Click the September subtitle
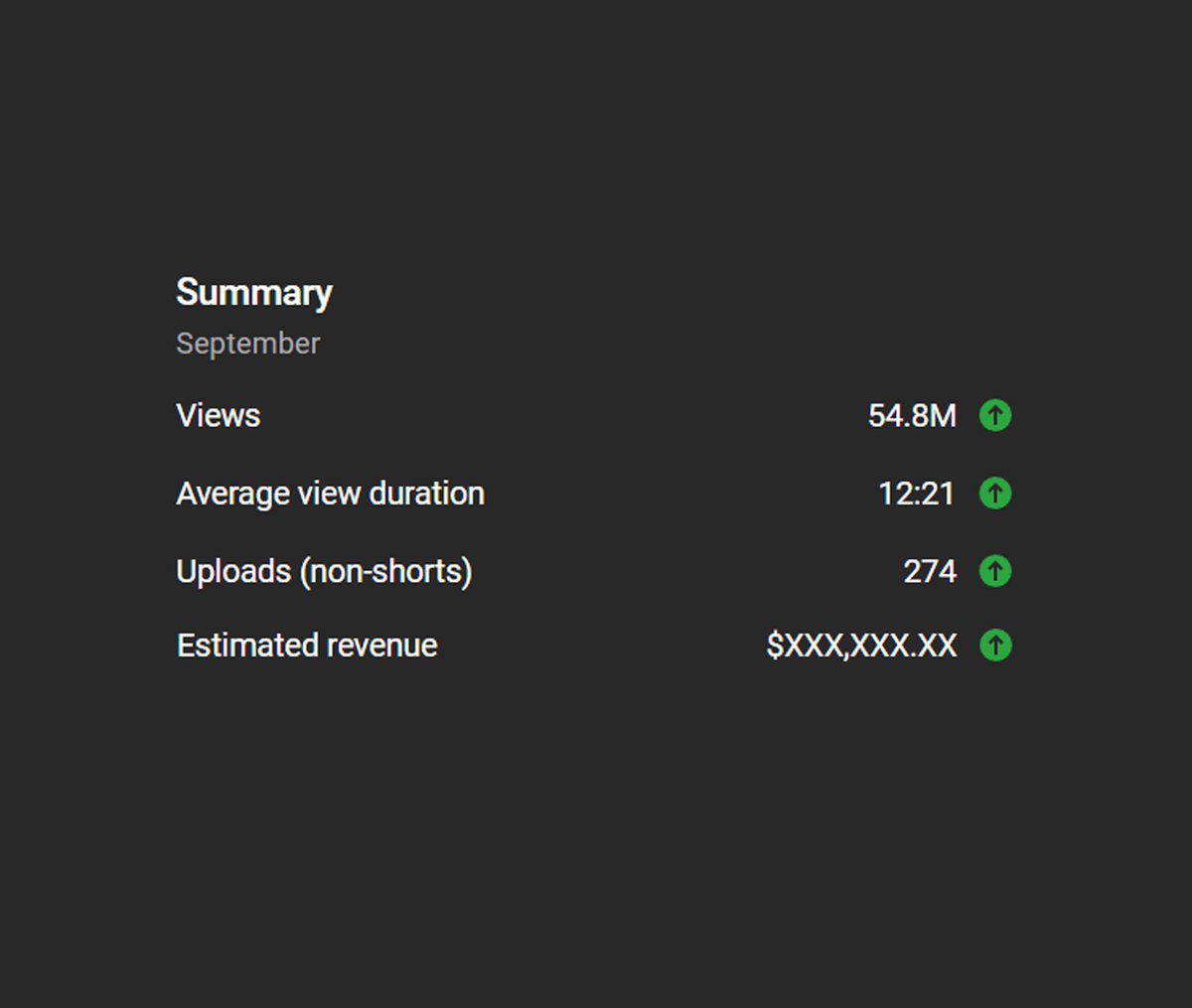 click(248, 344)
